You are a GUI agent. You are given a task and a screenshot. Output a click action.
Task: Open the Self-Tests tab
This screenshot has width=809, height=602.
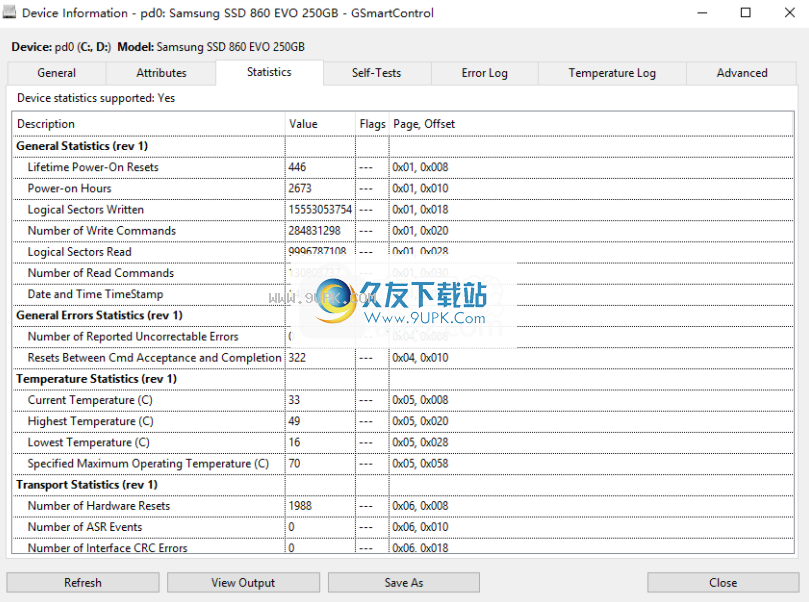[x=377, y=73]
